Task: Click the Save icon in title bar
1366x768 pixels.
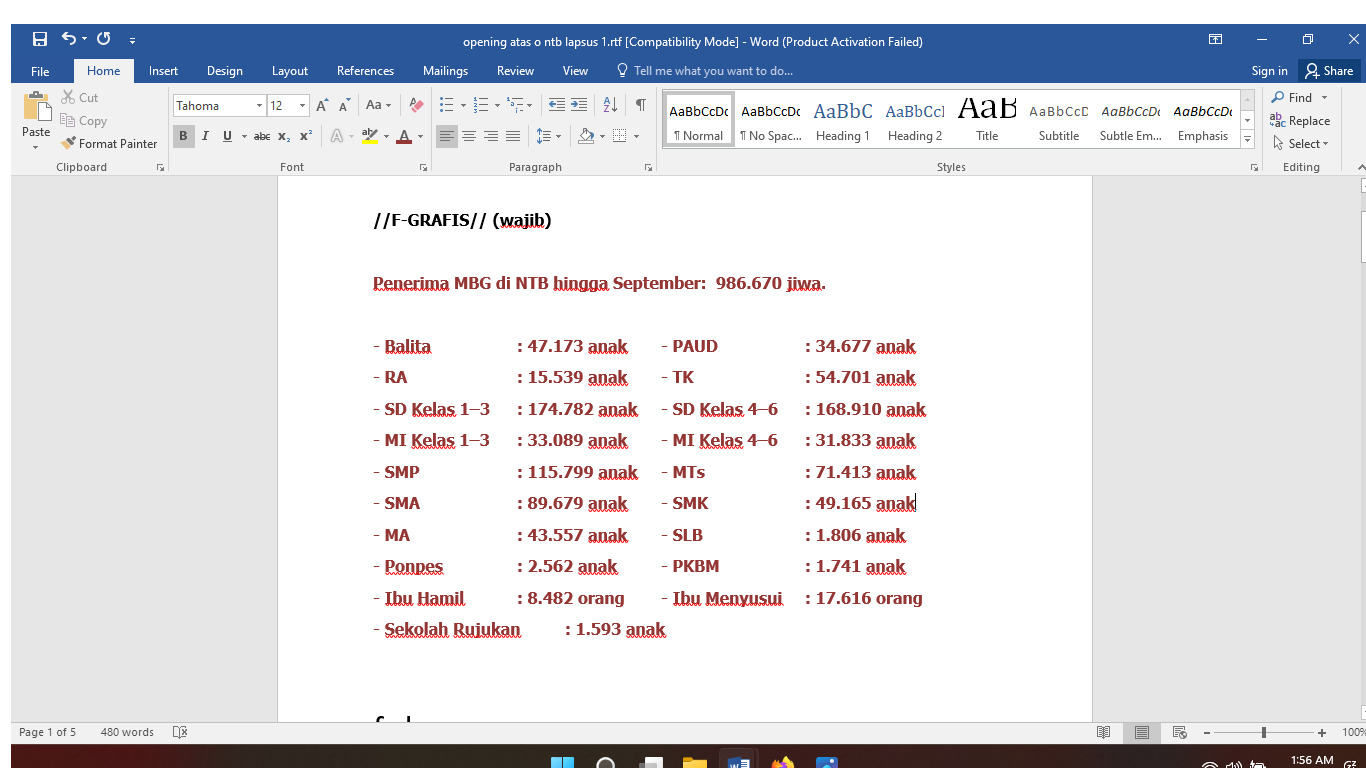Action: [40, 40]
